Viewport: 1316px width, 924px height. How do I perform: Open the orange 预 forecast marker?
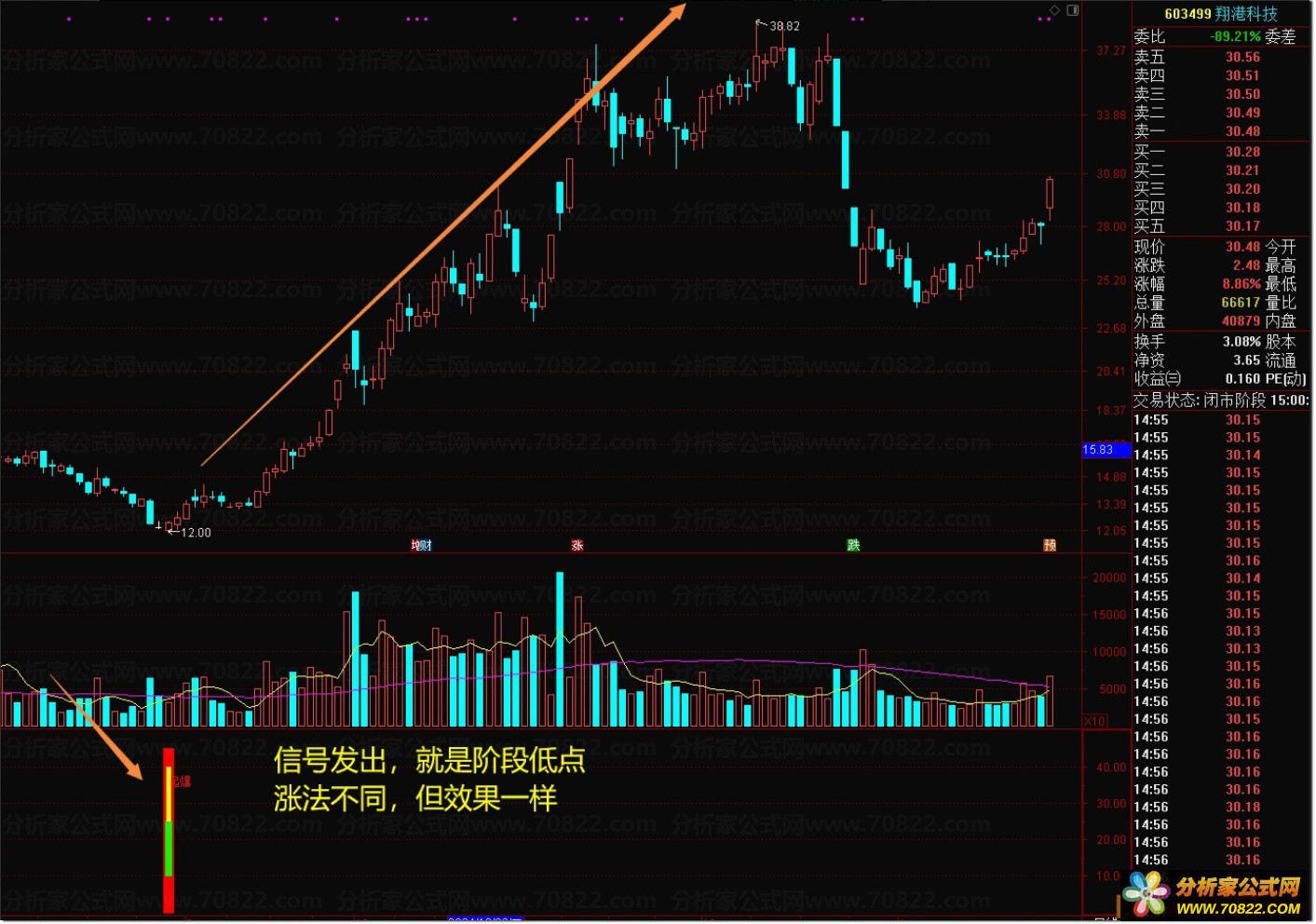[x=1050, y=546]
